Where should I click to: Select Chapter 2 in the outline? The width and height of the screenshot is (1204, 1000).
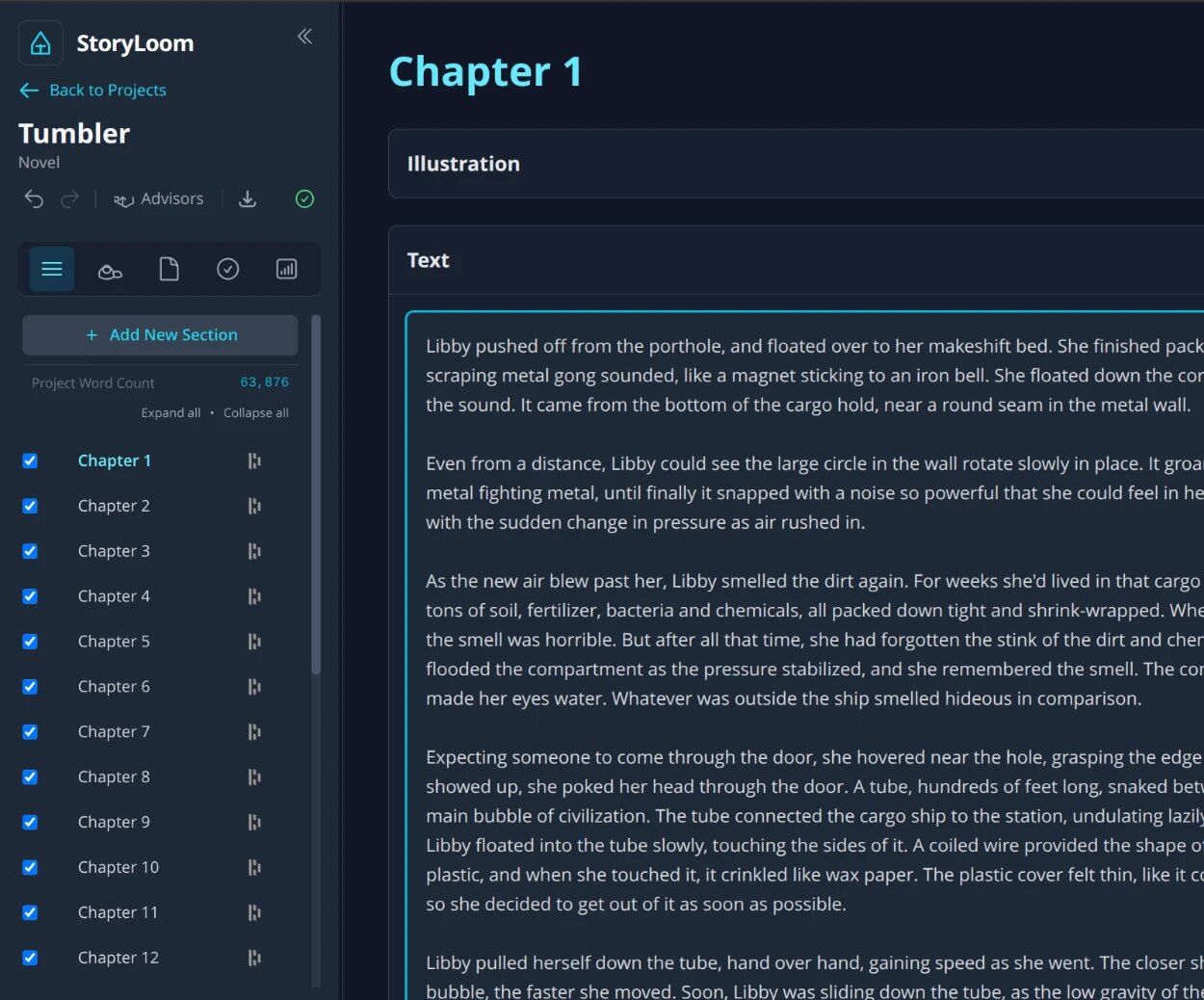pyautogui.click(x=114, y=506)
